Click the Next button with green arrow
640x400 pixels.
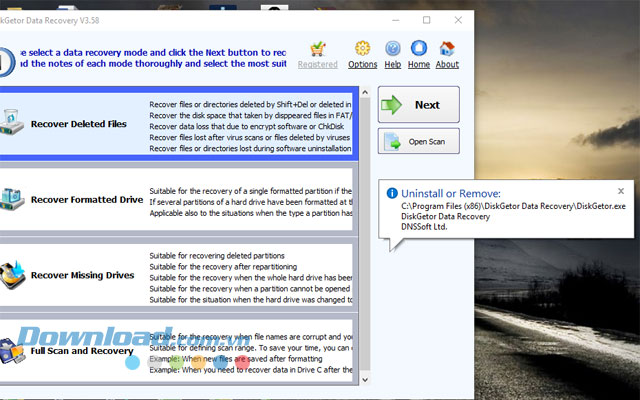[418, 105]
